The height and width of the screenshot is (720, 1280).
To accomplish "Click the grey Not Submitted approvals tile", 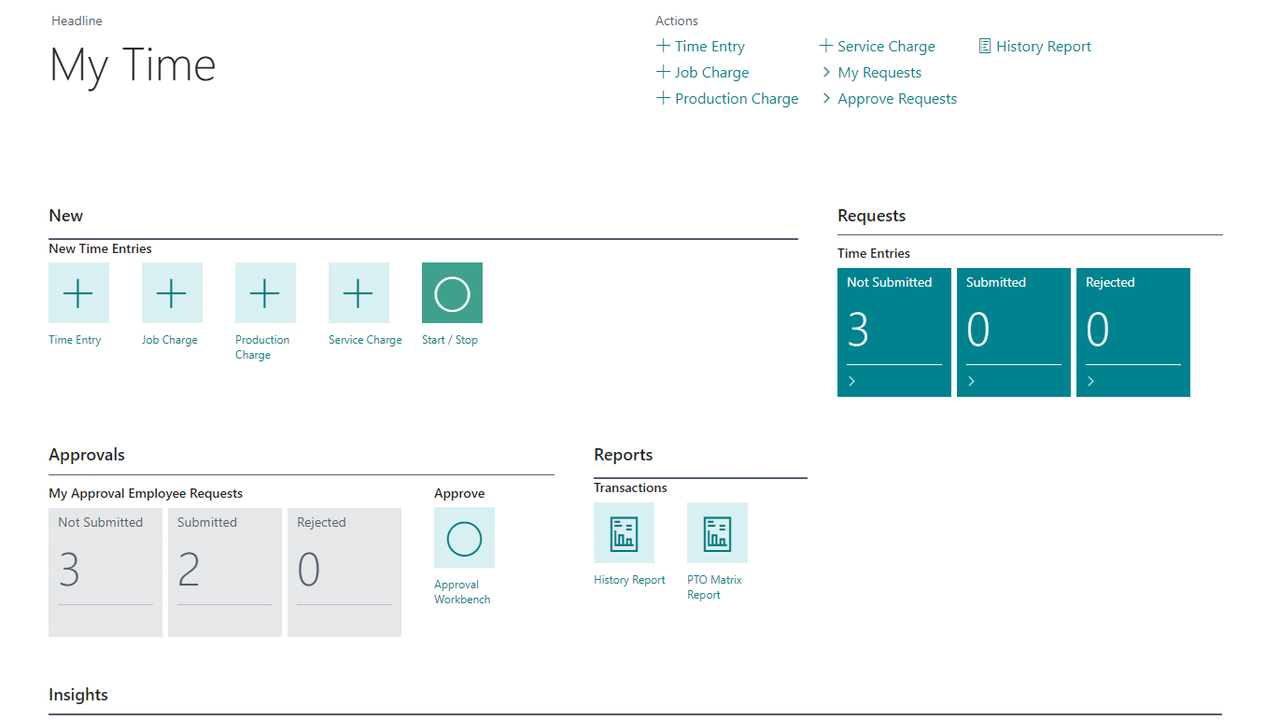I will coord(105,571).
